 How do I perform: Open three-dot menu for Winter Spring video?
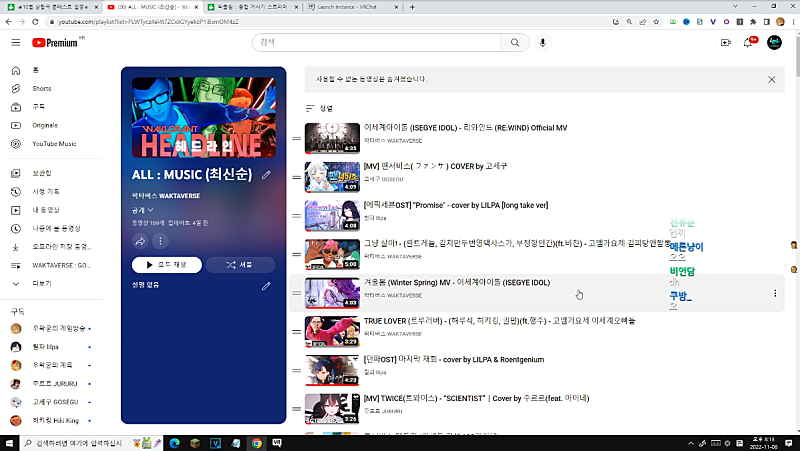(x=775, y=293)
